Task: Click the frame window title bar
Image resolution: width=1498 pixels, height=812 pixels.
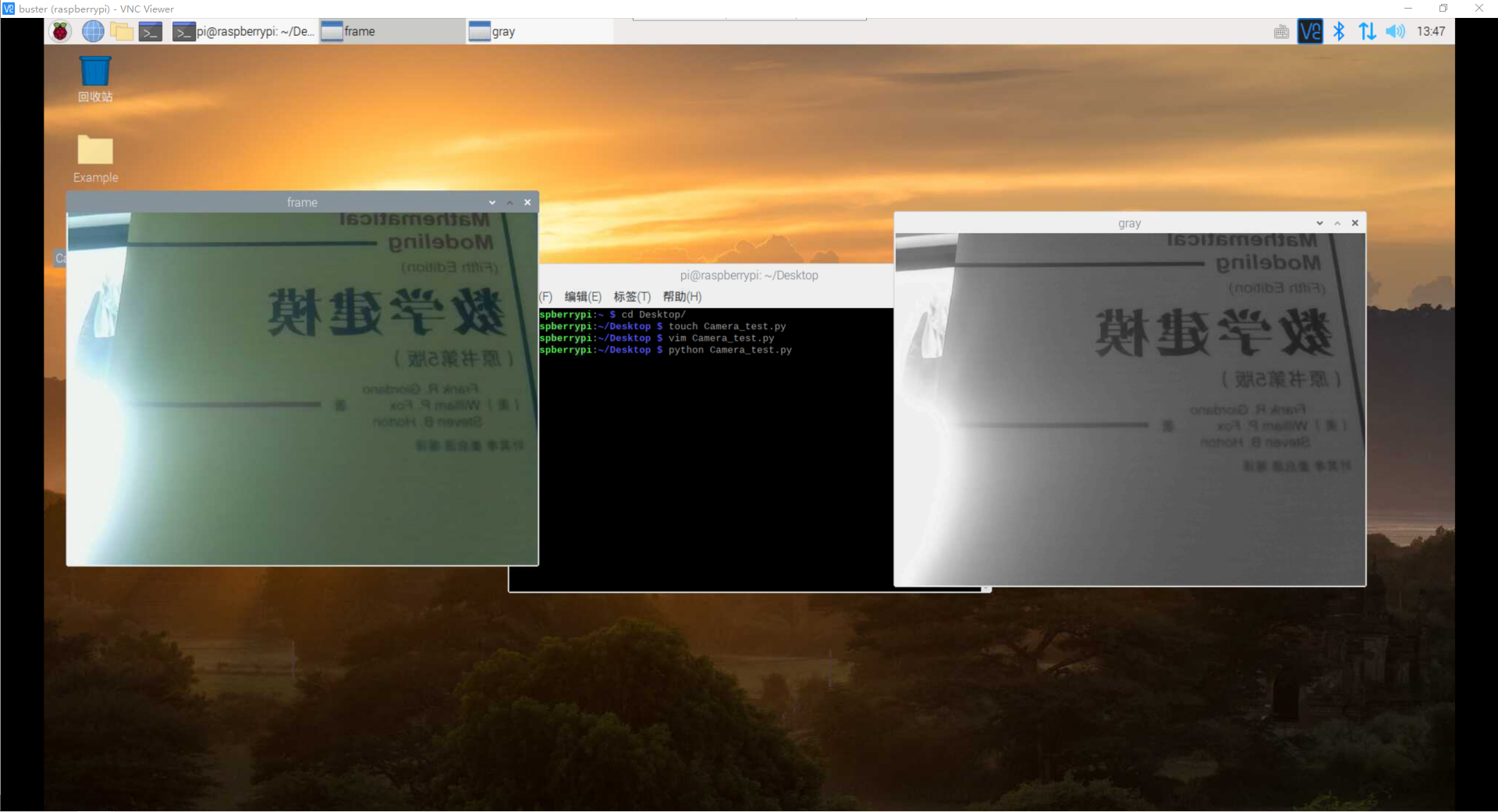Action: [302, 202]
